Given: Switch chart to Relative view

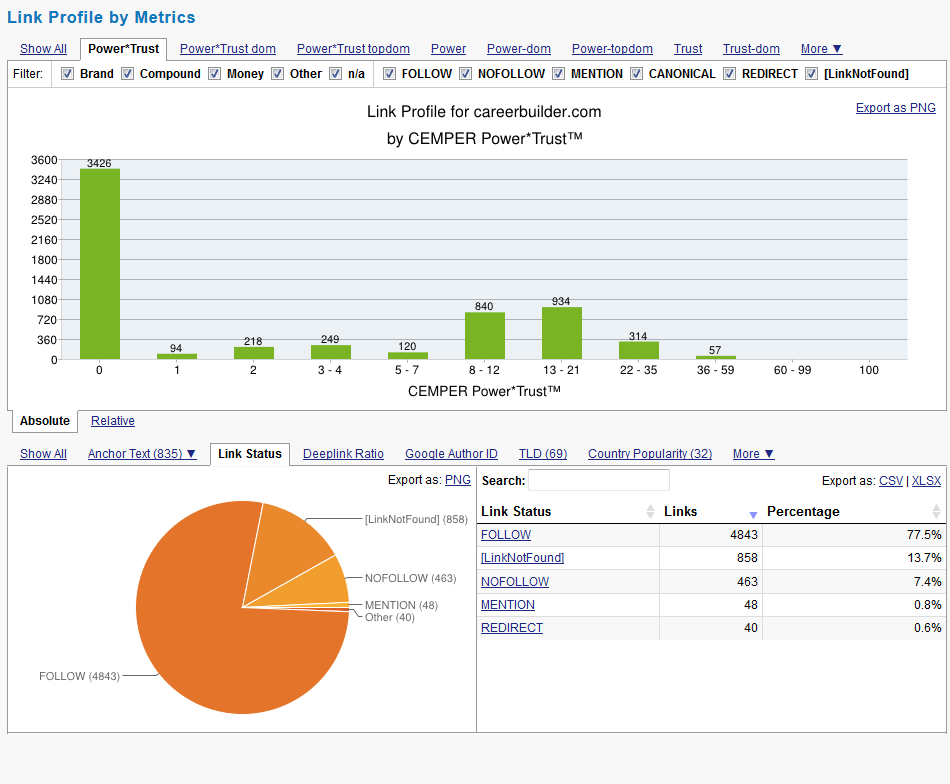Looking at the screenshot, I should coord(113,421).
